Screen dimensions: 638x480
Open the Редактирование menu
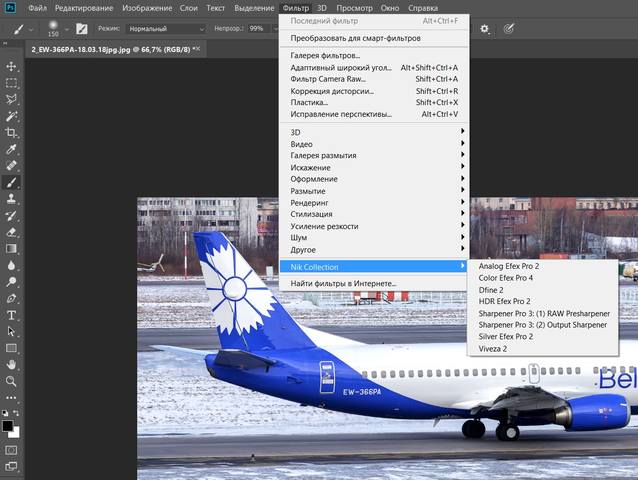pos(84,8)
